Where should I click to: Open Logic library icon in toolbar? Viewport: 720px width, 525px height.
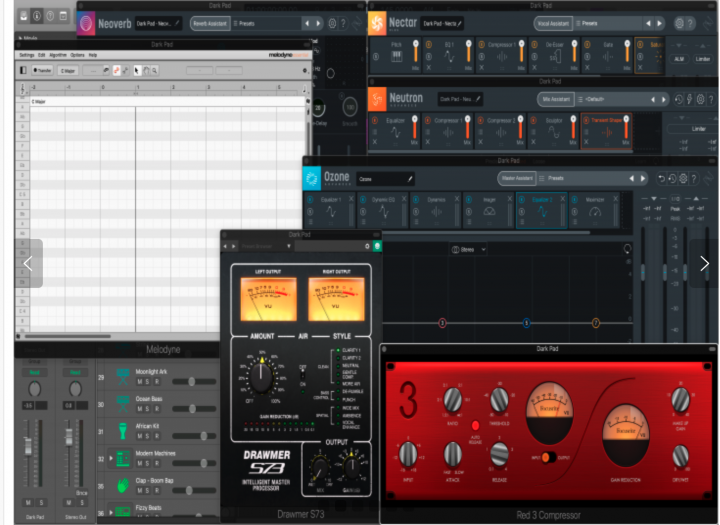pos(23,16)
